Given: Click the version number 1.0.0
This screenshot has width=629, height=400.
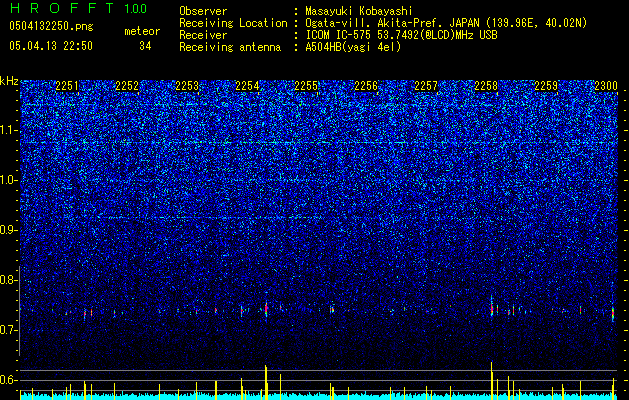Looking at the screenshot, I should [x=136, y=9].
